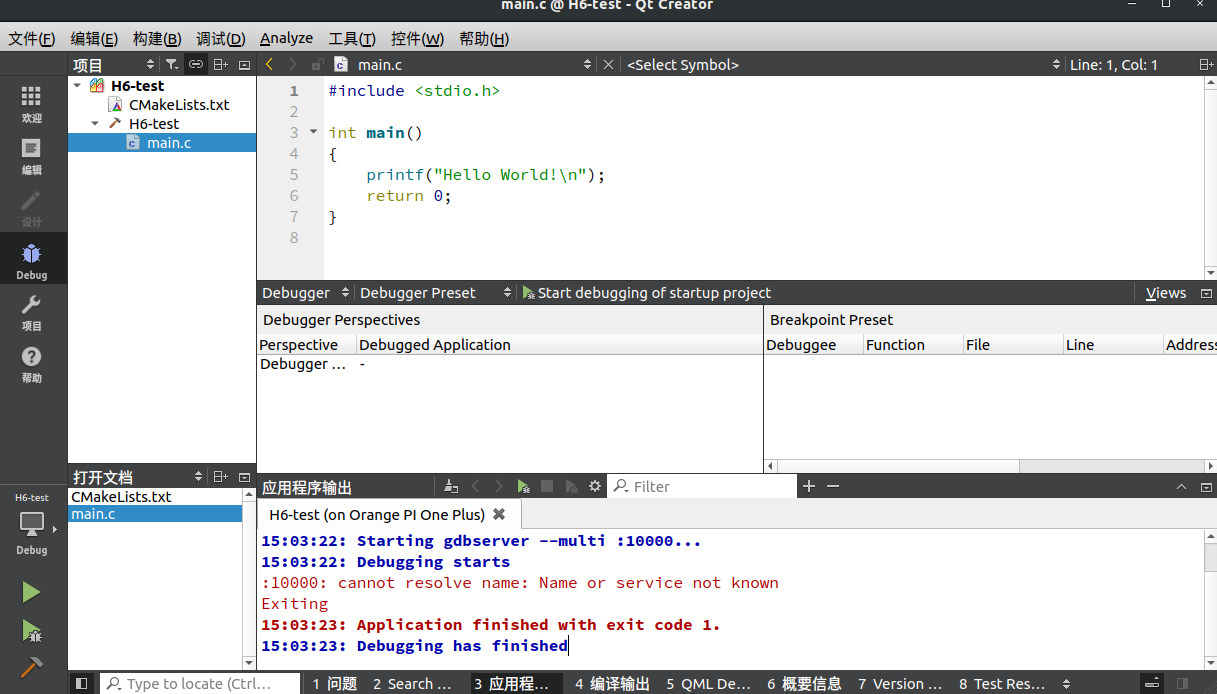Screen dimensions: 1217x694
Task: Open the 帮助 (Help) mode in sidebar
Action: click(x=32, y=364)
